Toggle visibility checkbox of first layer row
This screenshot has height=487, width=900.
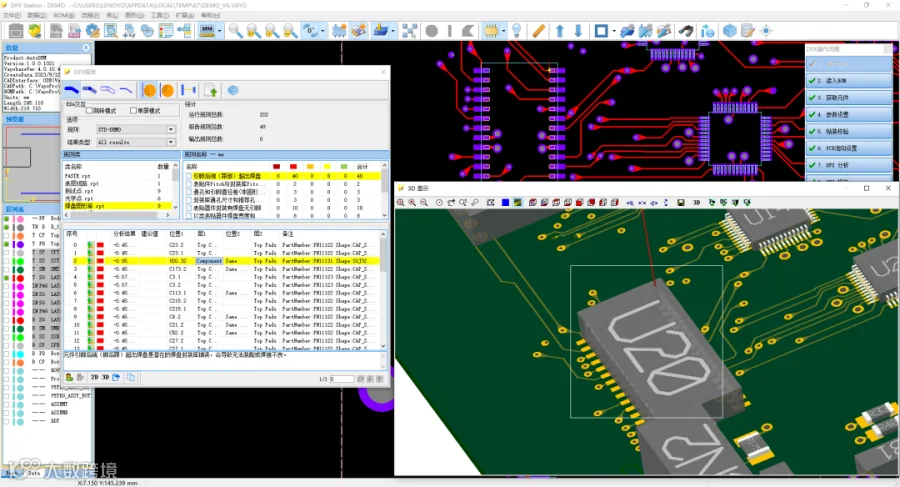coord(7,217)
